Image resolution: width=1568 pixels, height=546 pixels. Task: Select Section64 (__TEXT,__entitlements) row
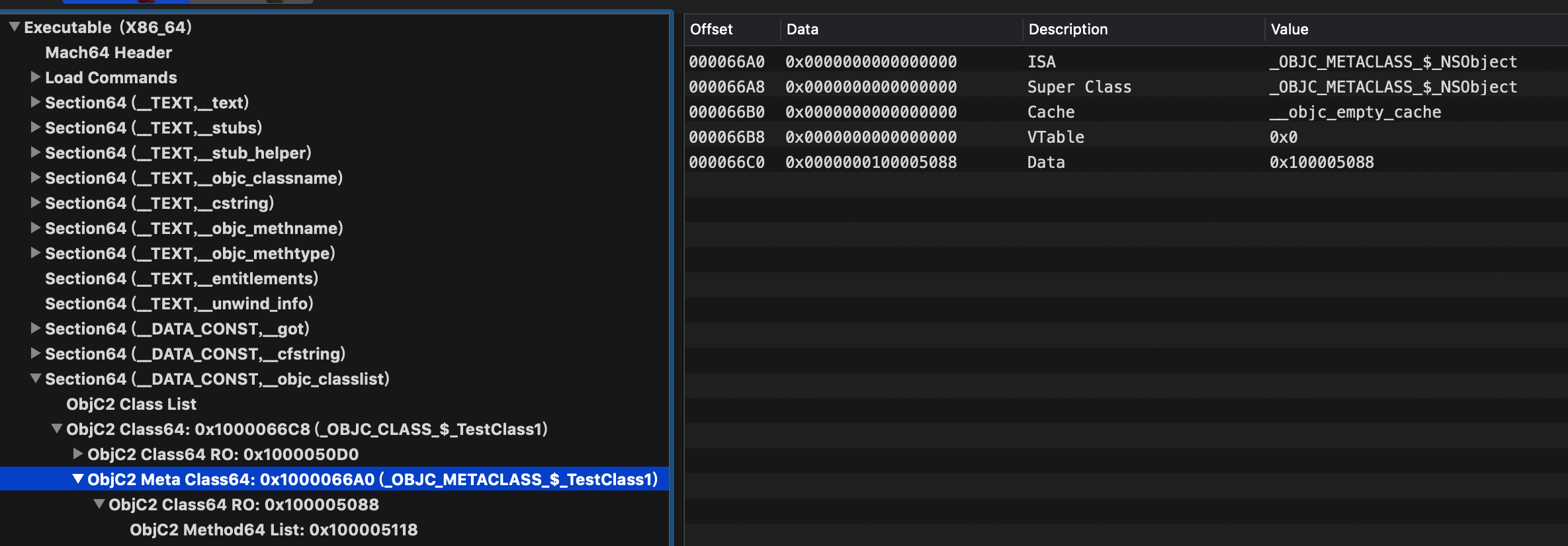click(182, 279)
